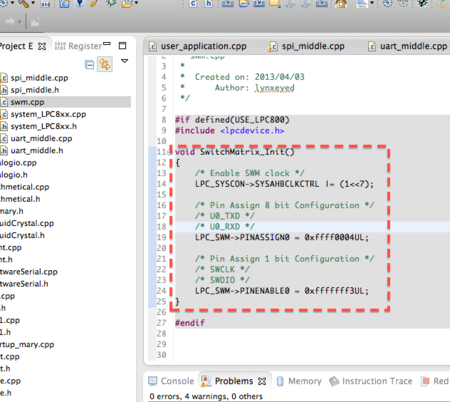The image size is (450, 402).
Task: Click the uart_middle.h header file icon
Action: [x=4, y=151]
